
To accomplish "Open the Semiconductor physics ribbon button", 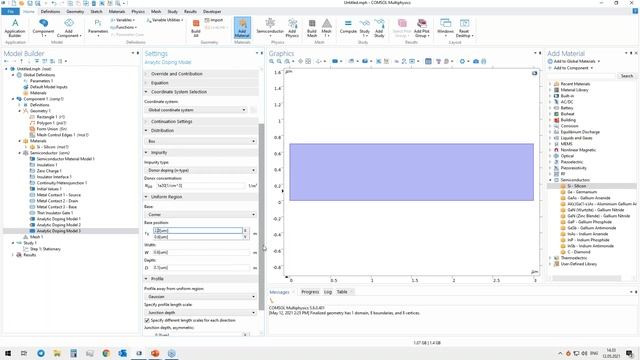I will [x=270, y=28].
